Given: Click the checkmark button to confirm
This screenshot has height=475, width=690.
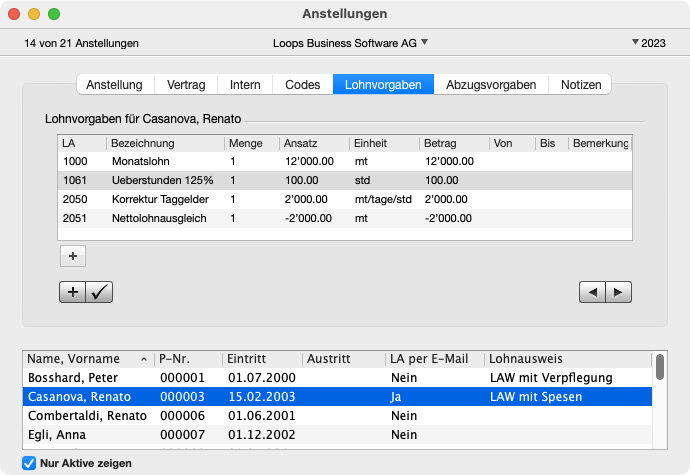Looking at the screenshot, I should point(100,292).
